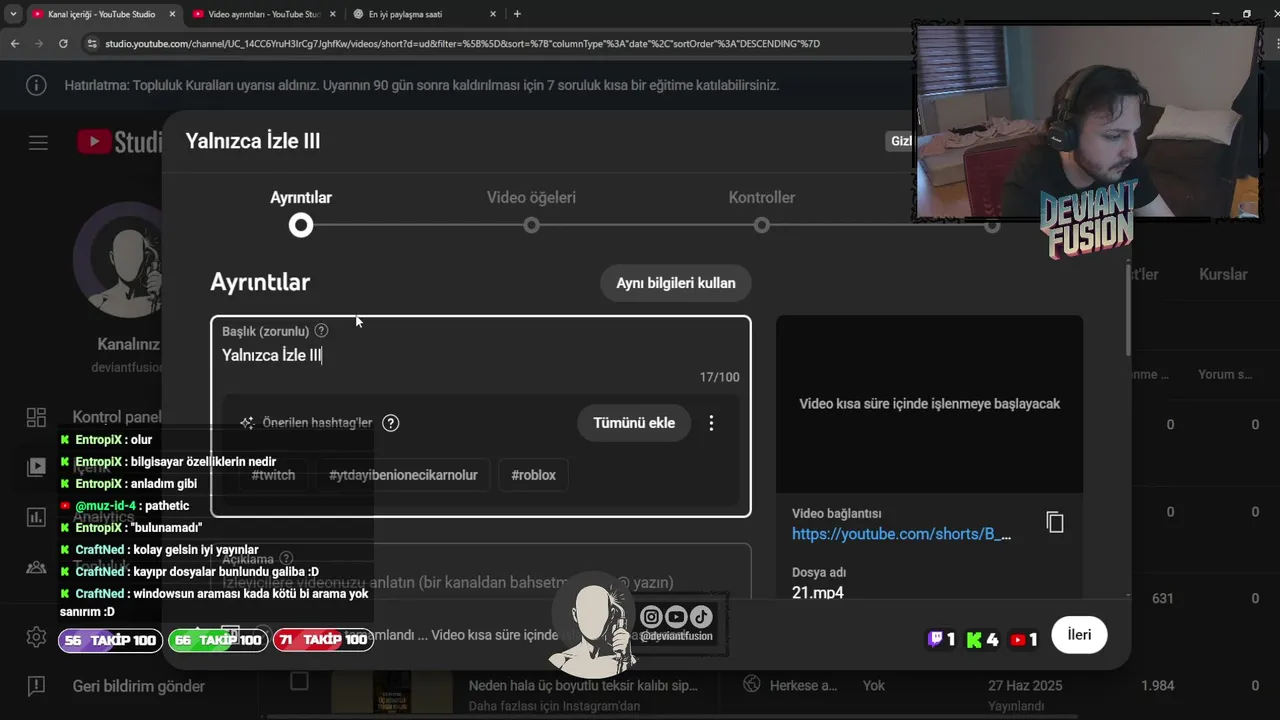Click the Geri bildirim gönder feedback icon
The image size is (1280, 720).
[36, 686]
